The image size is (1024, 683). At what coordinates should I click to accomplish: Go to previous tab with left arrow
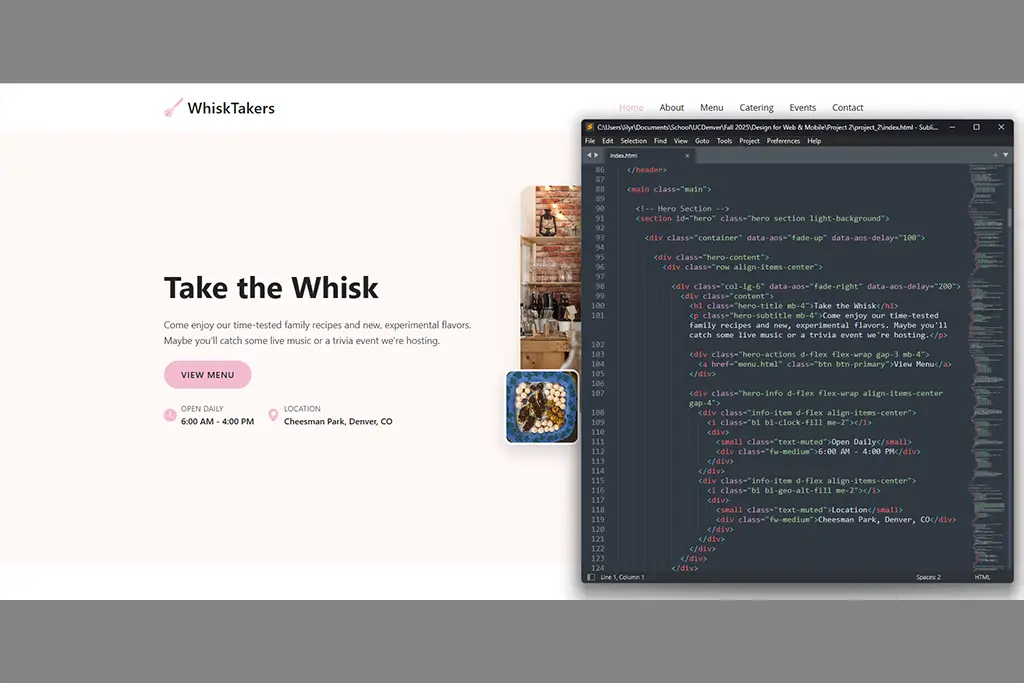[x=588, y=155]
